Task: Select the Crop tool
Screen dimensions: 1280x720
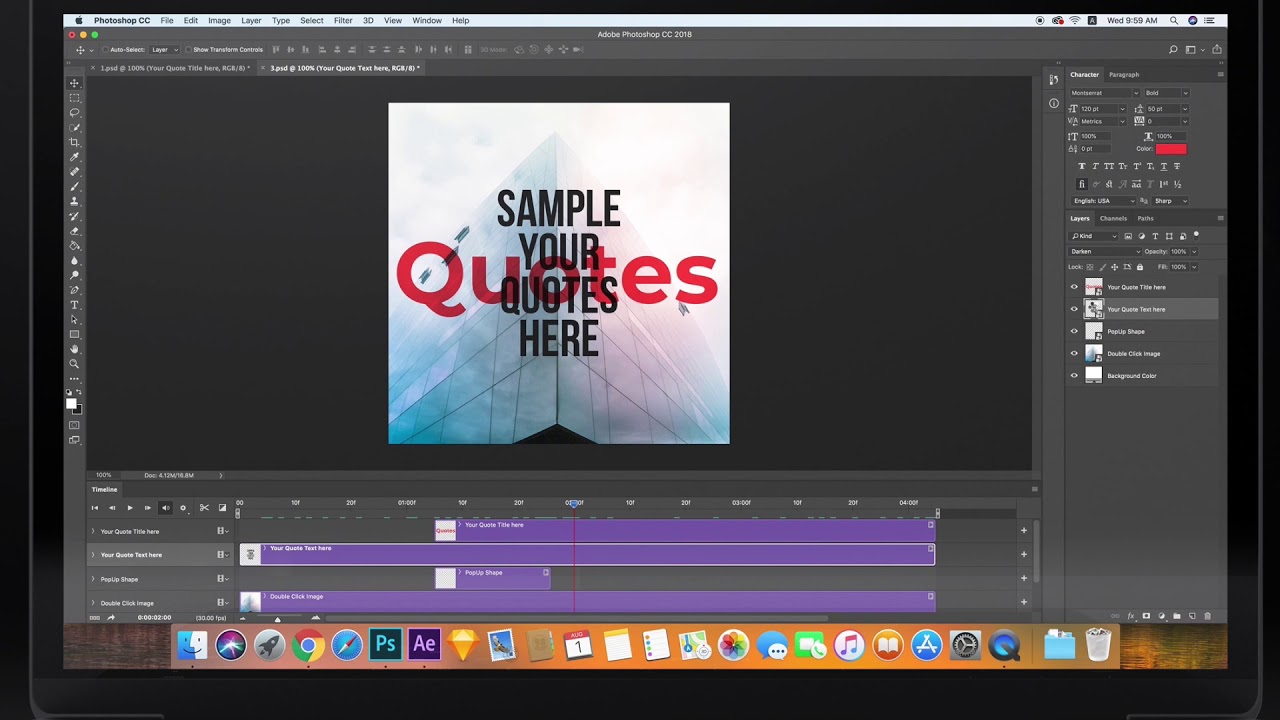Action: click(x=75, y=142)
